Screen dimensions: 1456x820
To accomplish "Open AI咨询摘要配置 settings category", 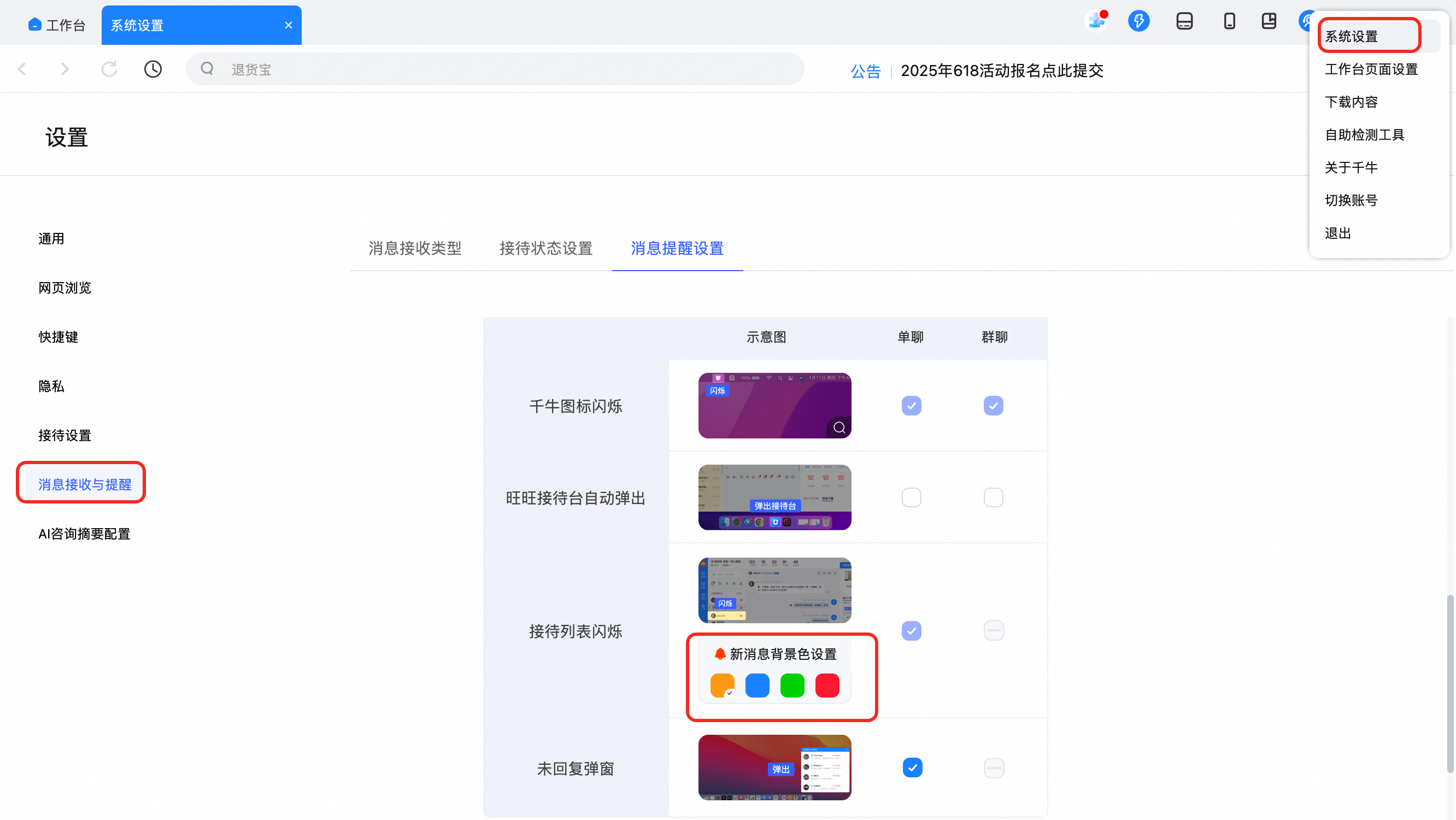I will pos(84,534).
